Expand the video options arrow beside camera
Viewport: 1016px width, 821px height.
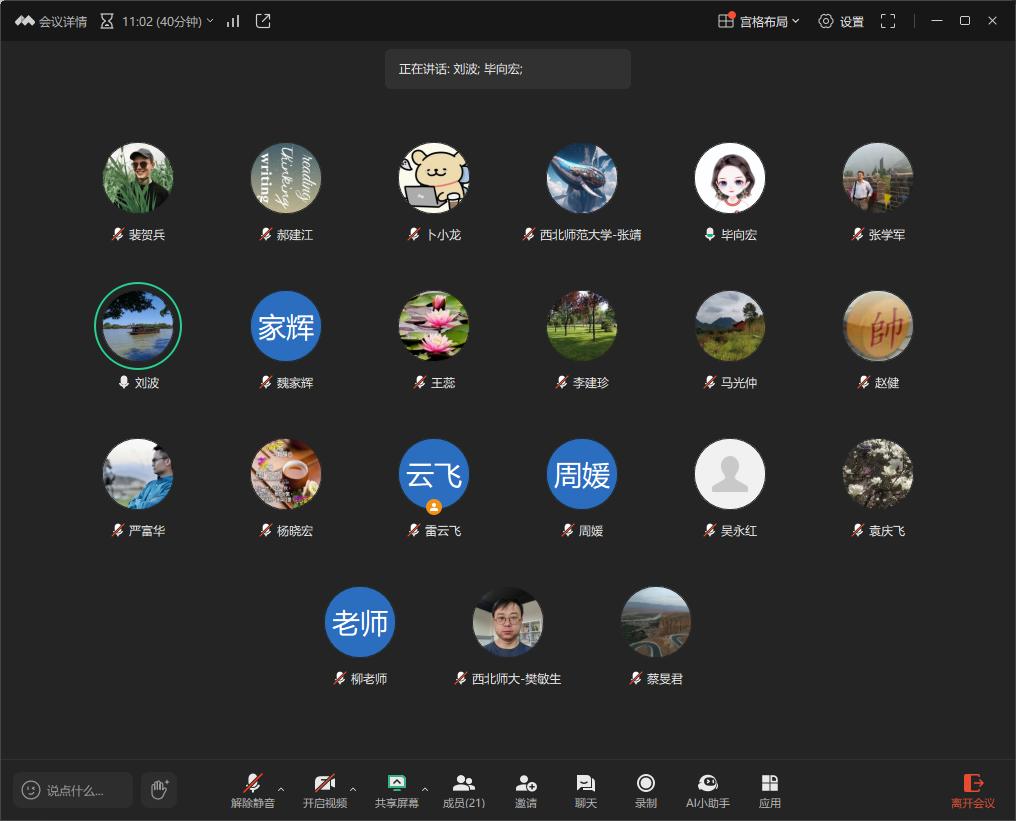coord(353,789)
